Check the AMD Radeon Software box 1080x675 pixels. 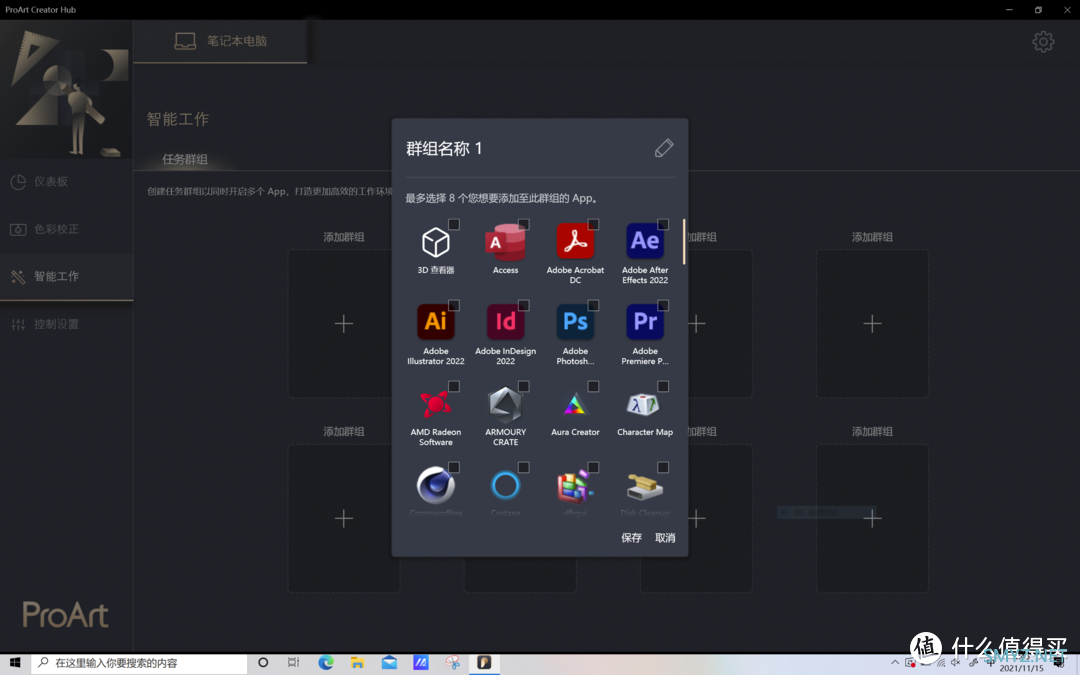pos(454,386)
